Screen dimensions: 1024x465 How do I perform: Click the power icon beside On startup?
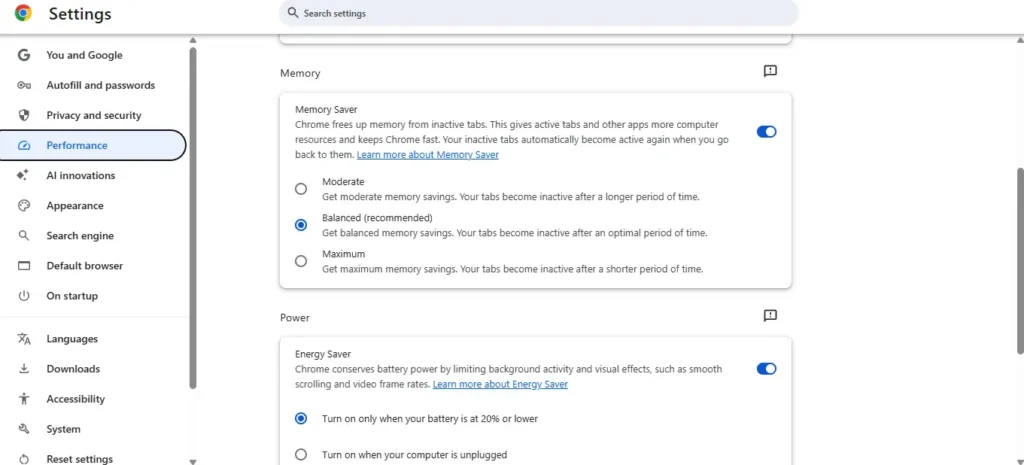coord(24,295)
